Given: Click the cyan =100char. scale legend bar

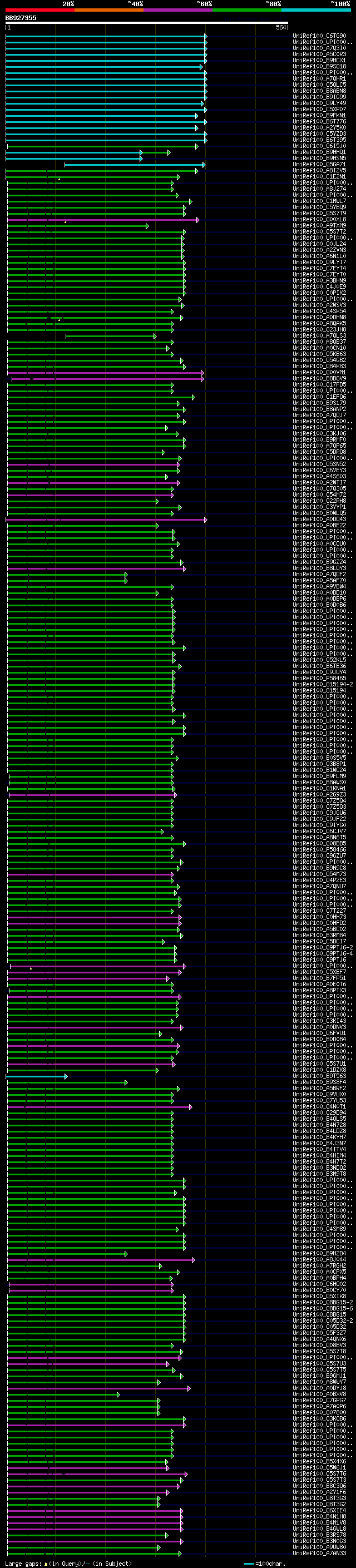Looking at the screenshot, I should coord(248,1564).
